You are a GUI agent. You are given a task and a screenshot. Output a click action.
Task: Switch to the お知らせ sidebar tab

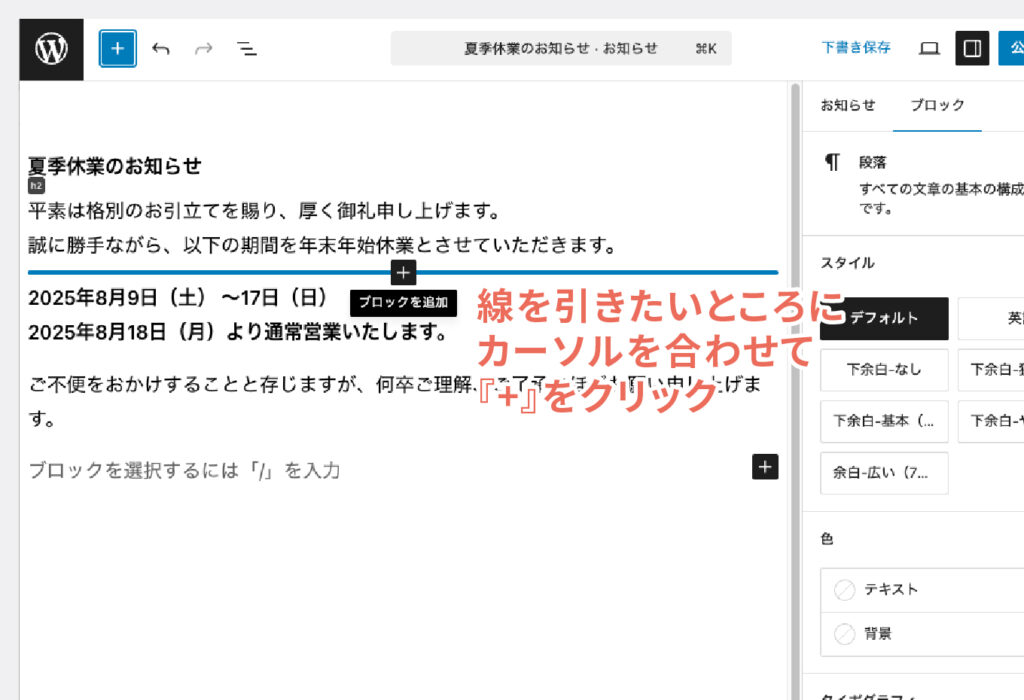[x=848, y=105]
